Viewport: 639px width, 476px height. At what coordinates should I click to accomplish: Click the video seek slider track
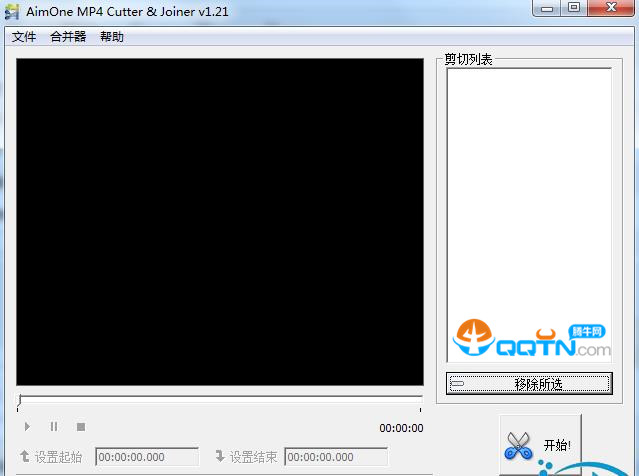coord(220,399)
